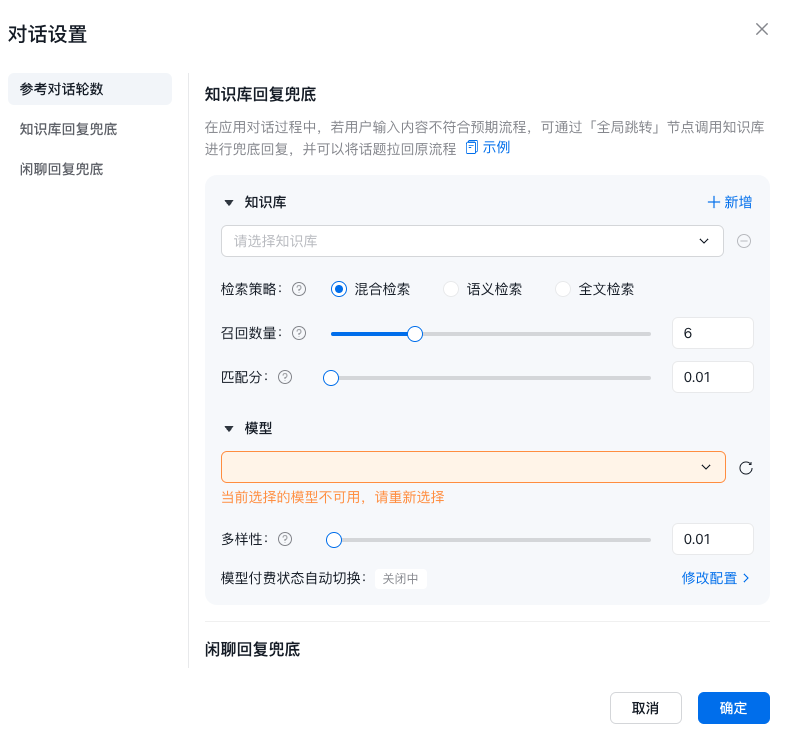The image size is (787, 734).
Task: Select 语义检索 retrieval strategy
Action: (451, 289)
